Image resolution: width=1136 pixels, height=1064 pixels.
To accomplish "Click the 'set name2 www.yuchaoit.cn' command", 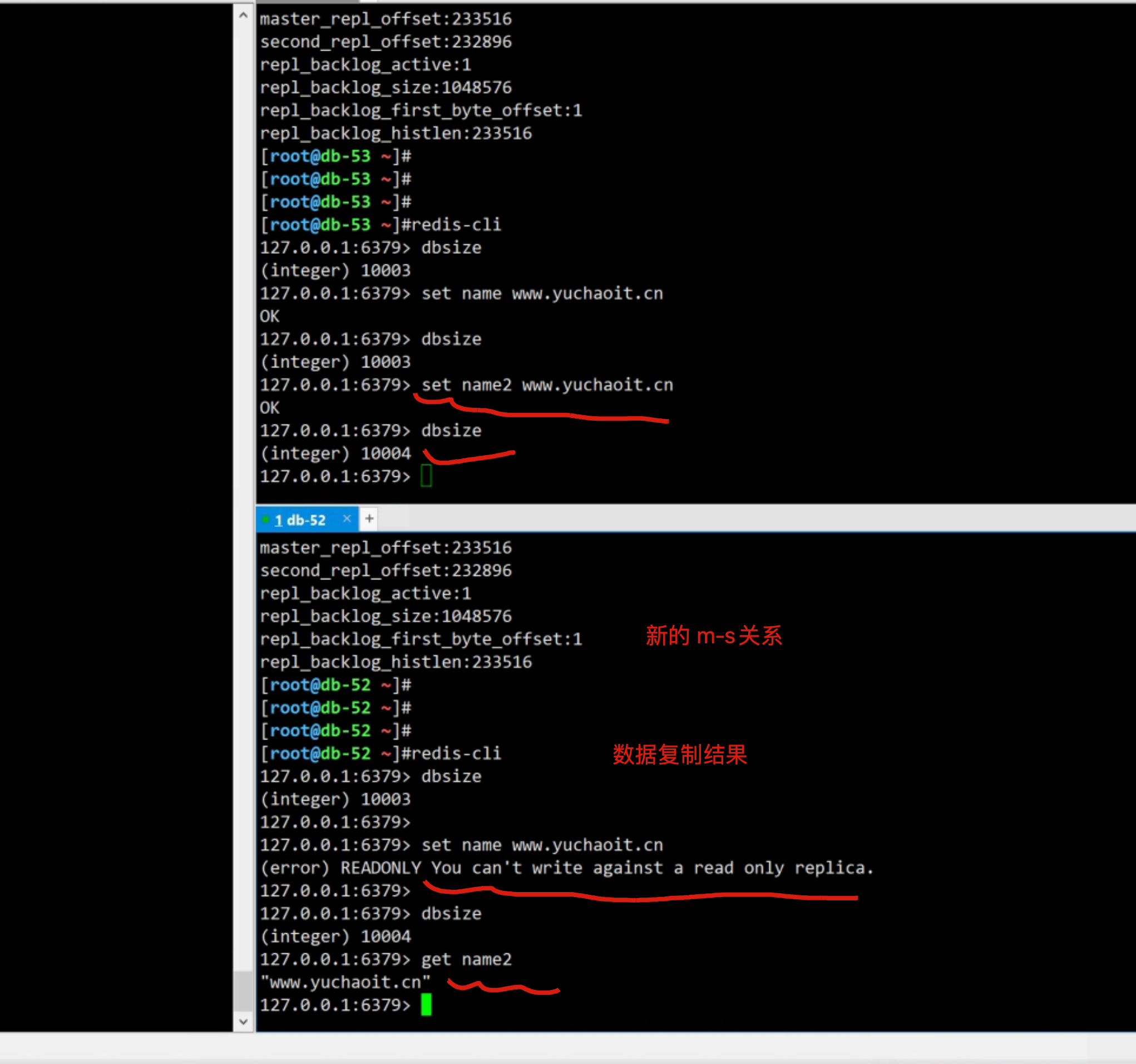I will click(546, 385).
